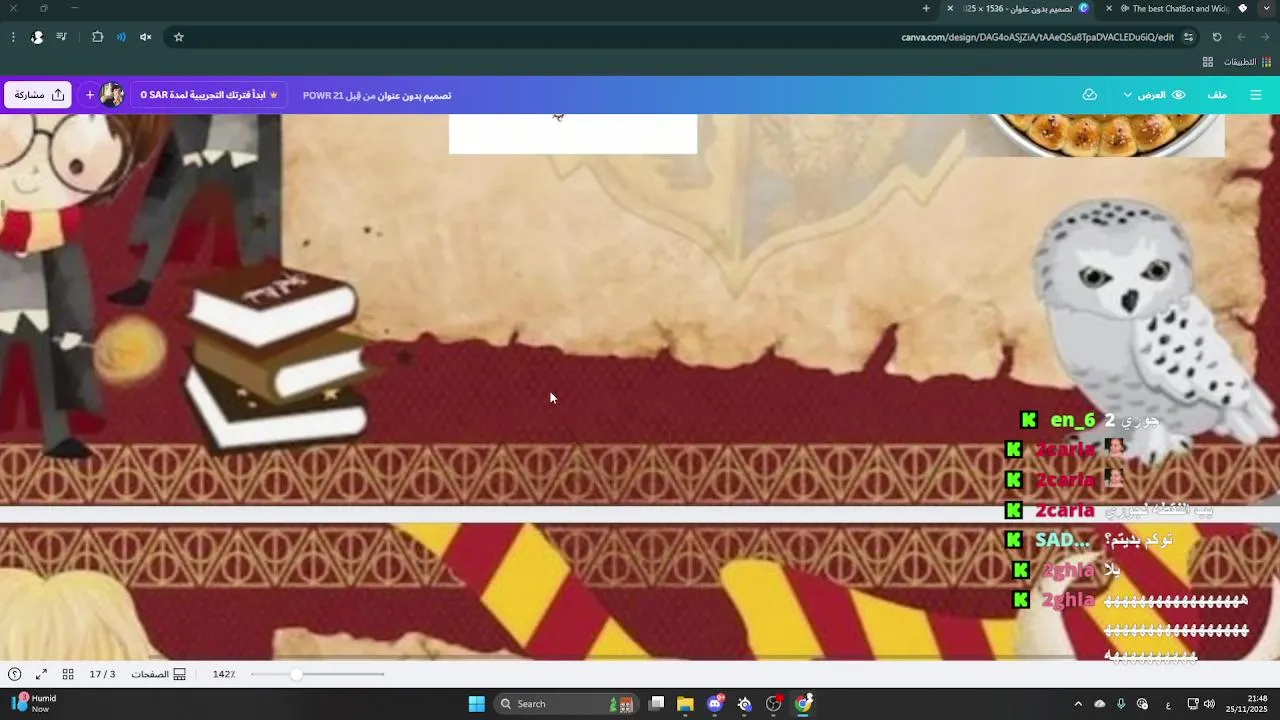This screenshot has height=720, width=1280.
Task: Mute the tab via speaker icon
Action: 146,37
